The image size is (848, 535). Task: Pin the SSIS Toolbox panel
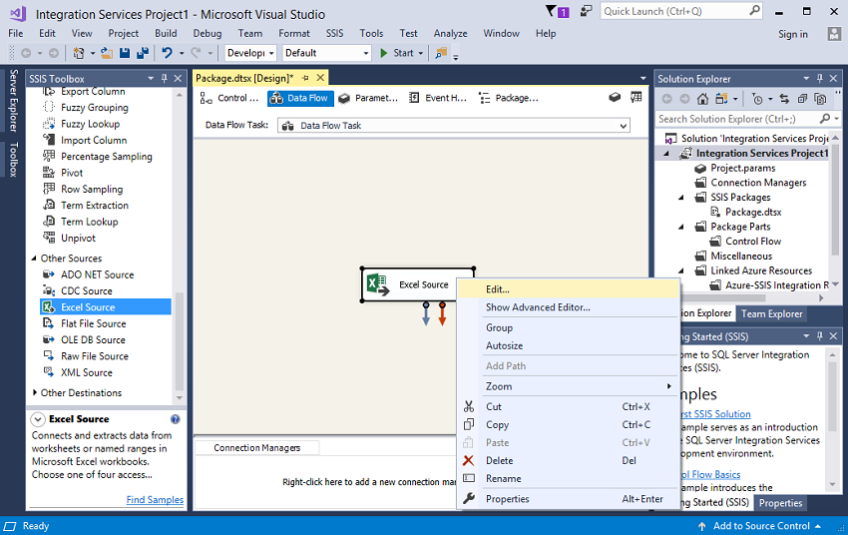coord(164,78)
